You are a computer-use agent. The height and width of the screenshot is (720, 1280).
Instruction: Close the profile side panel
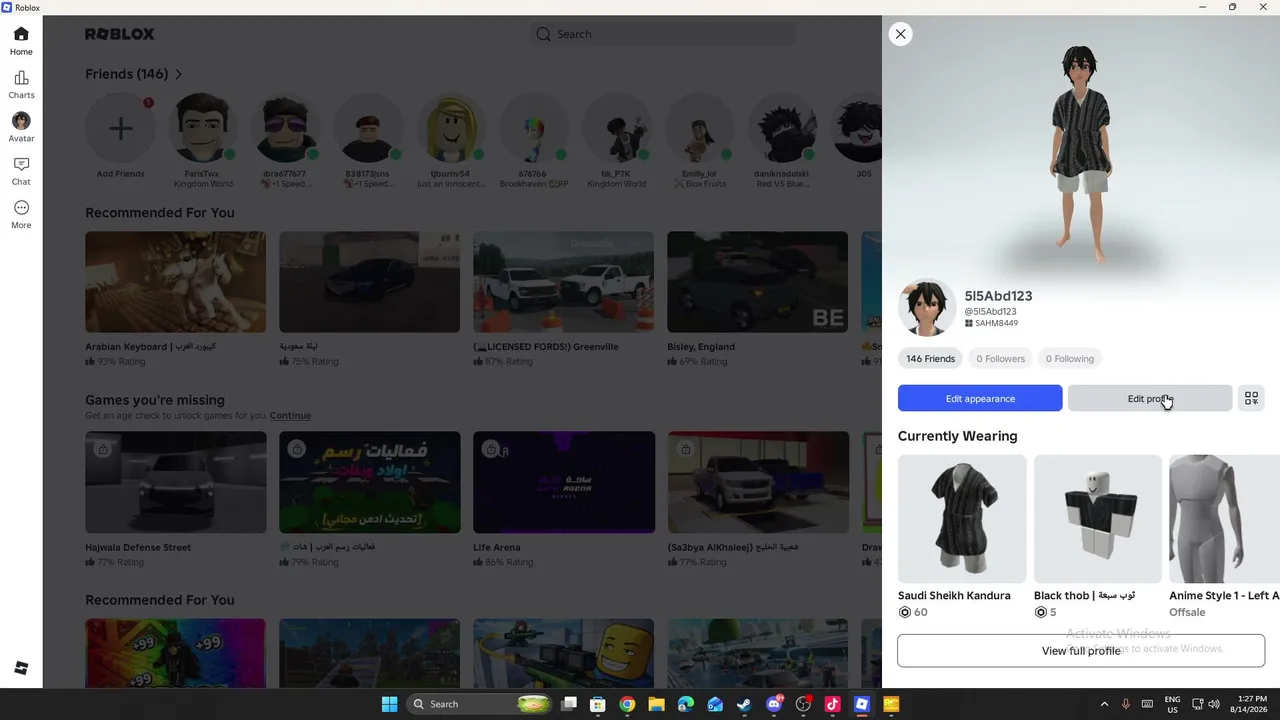(901, 34)
